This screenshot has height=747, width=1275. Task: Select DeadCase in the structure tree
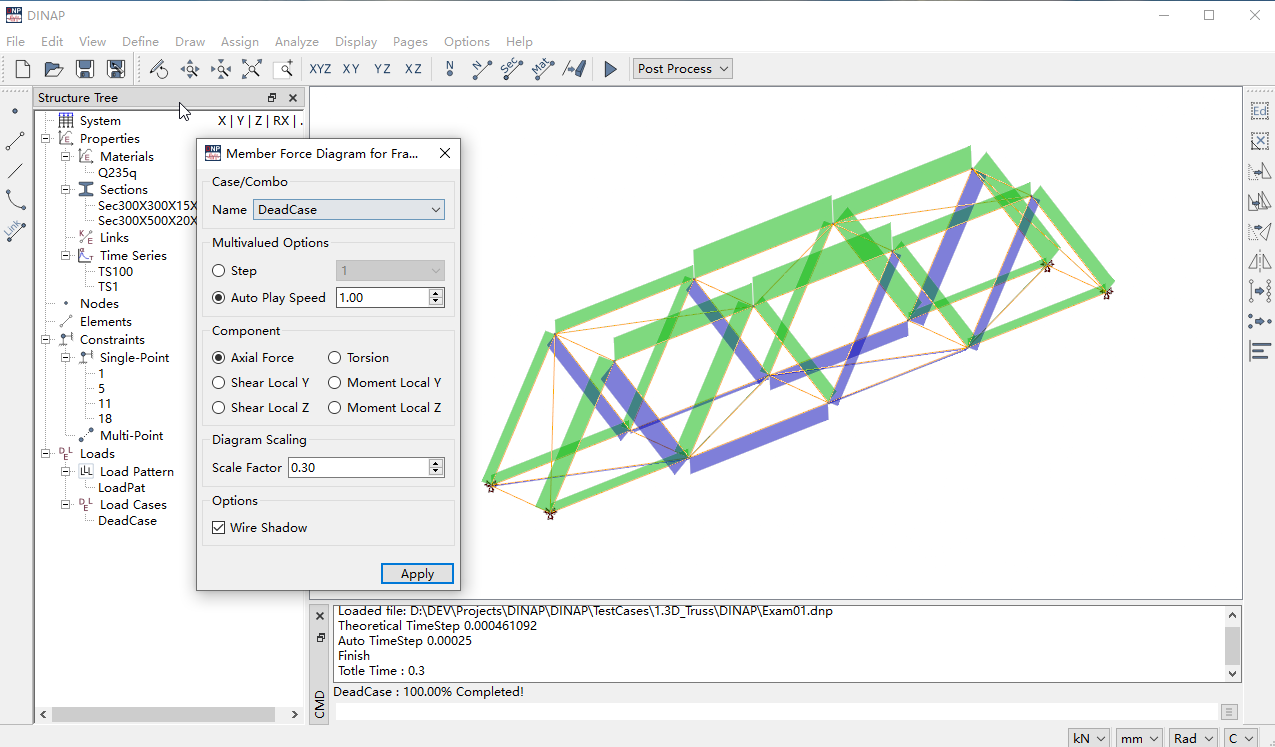(127, 521)
